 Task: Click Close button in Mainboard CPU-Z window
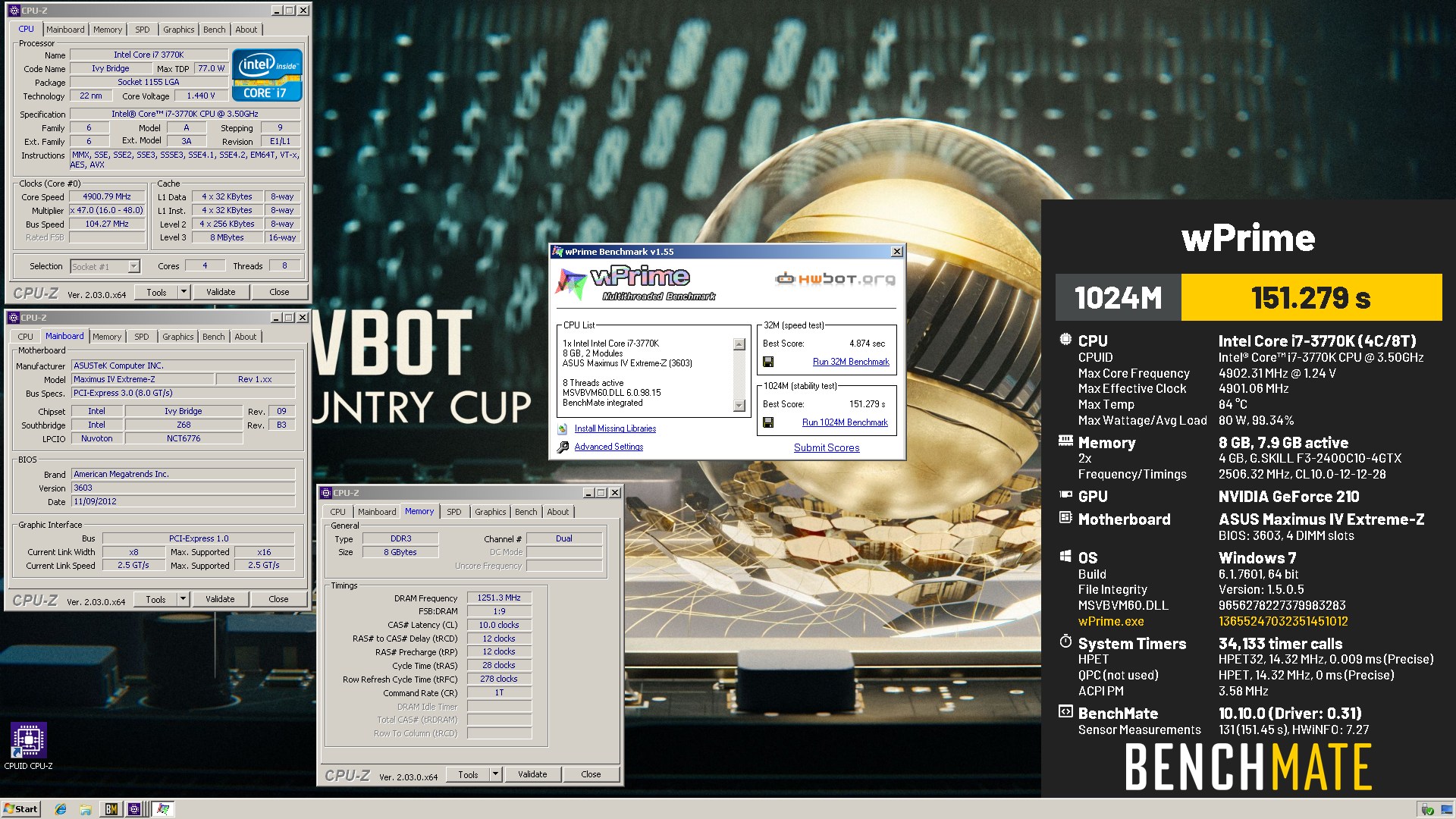[278, 599]
